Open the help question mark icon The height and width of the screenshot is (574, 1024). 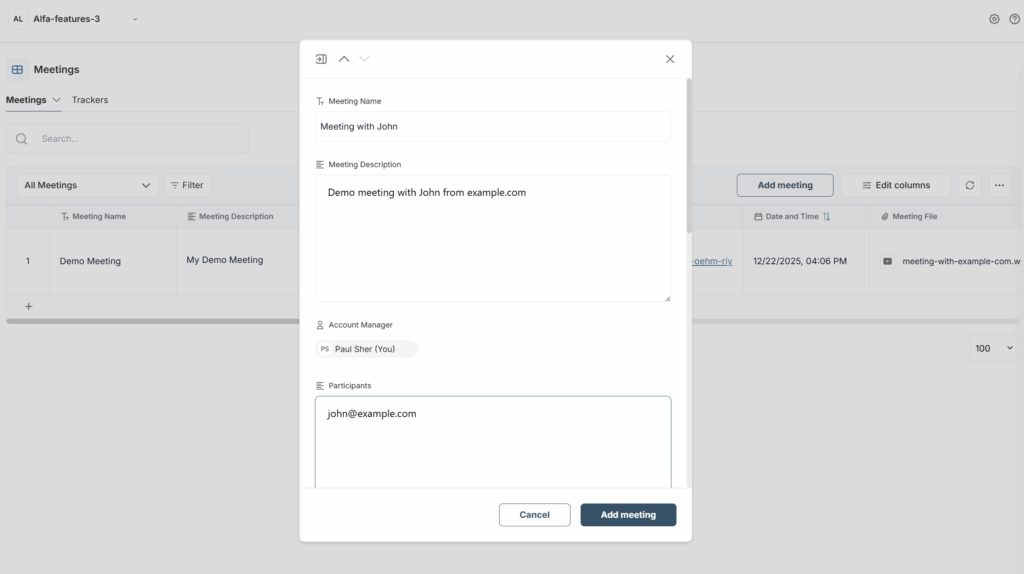[1014, 19]
